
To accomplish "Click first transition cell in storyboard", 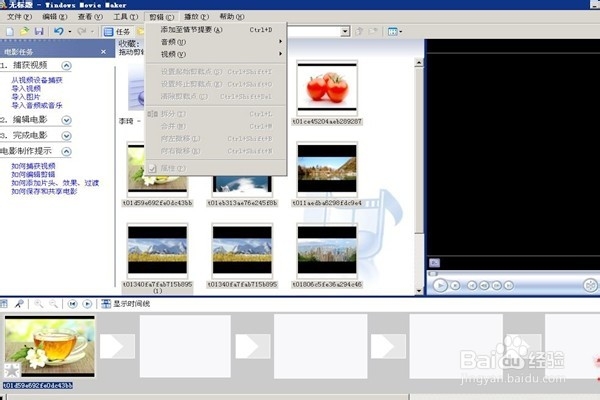I will [x=117, y=346].
